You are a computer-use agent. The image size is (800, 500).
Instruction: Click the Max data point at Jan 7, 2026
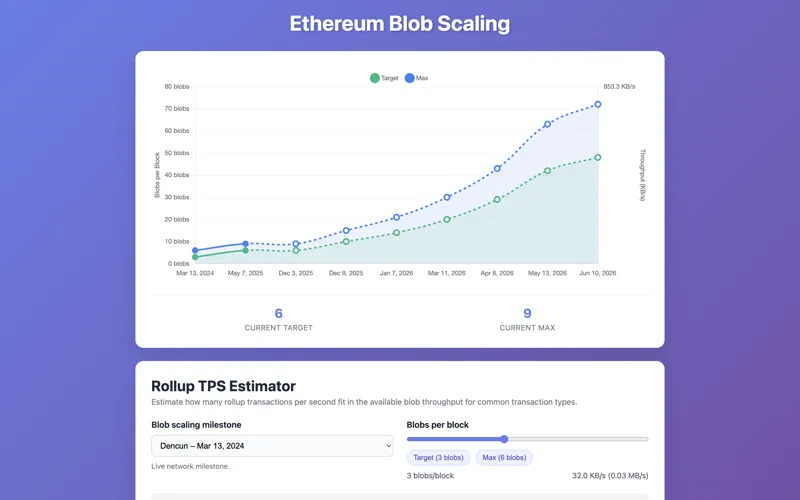point(396,217)
